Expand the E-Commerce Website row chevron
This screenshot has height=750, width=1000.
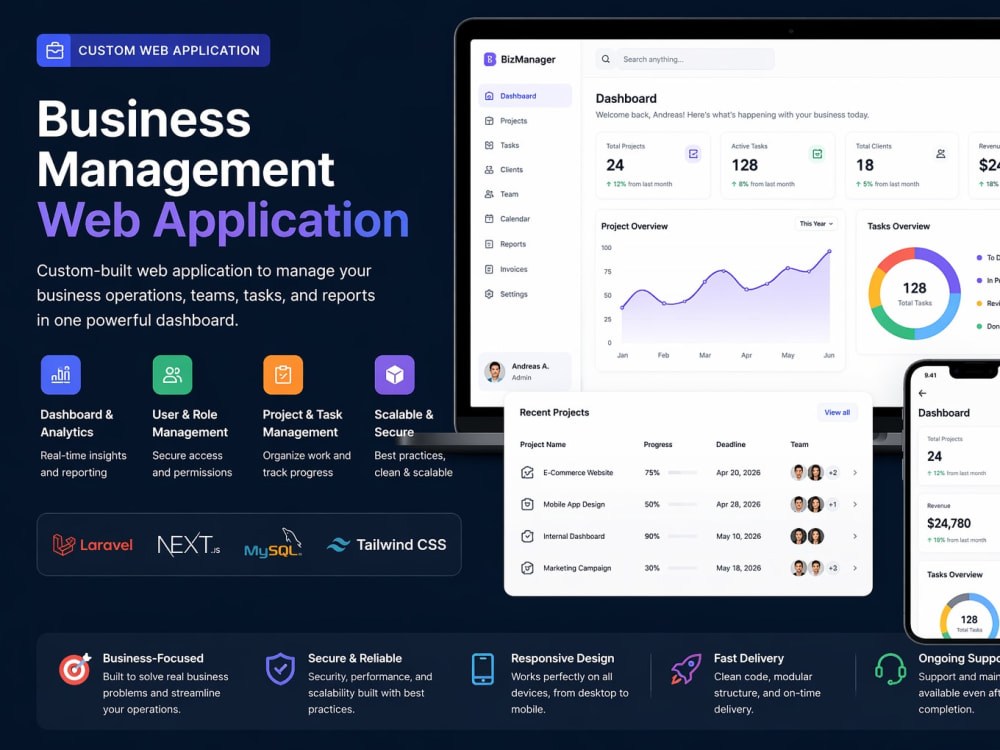pos(855,473)
